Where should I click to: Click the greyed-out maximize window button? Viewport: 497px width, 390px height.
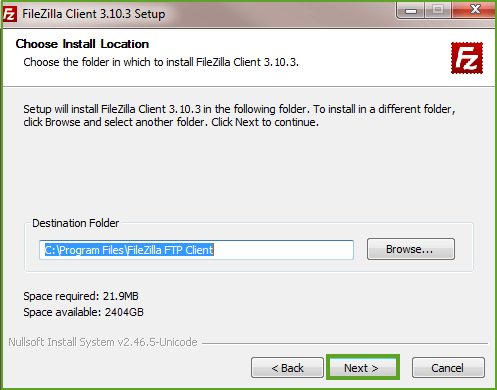438,10
